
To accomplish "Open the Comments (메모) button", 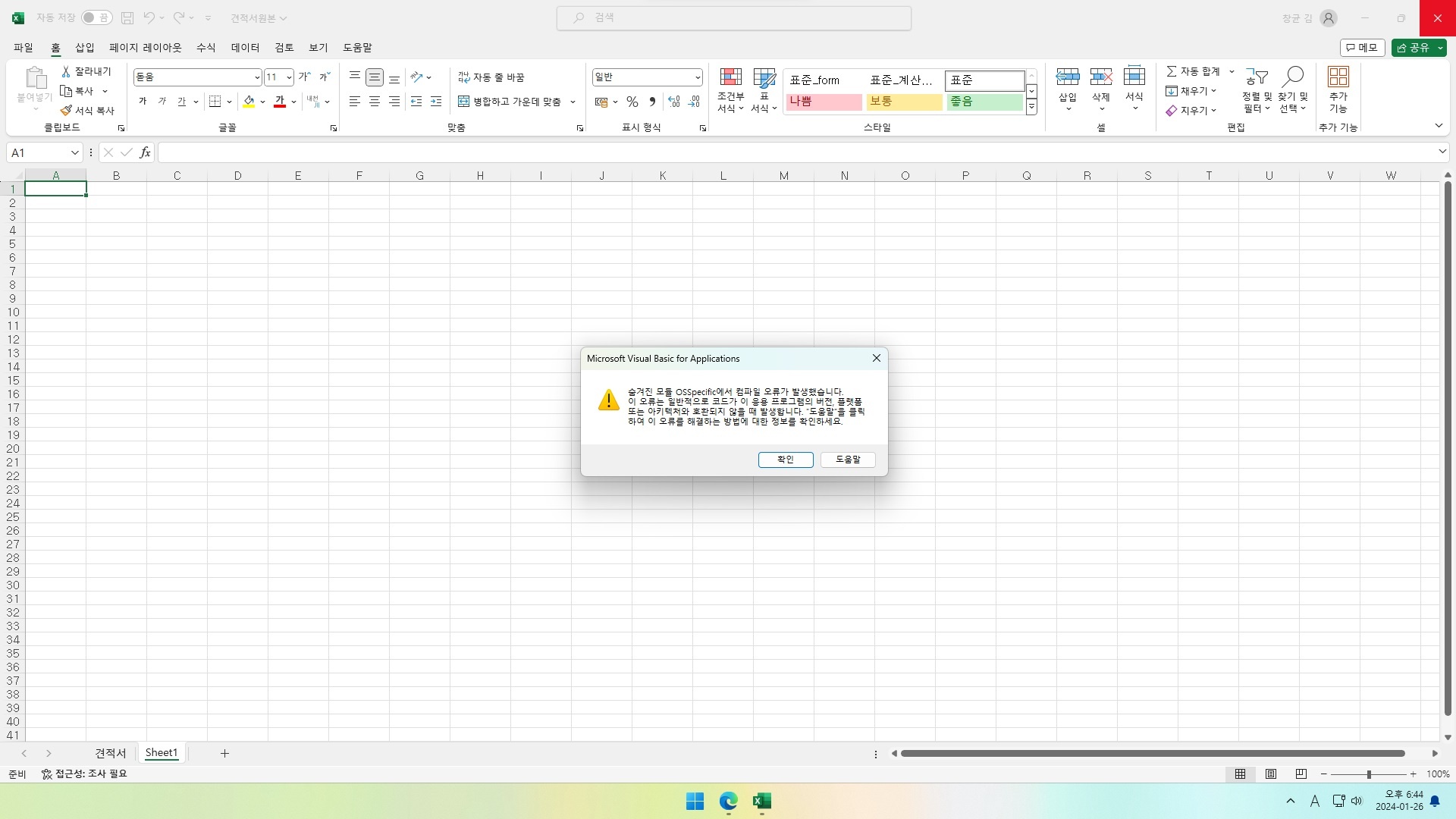I will (x=1363, y=48).
